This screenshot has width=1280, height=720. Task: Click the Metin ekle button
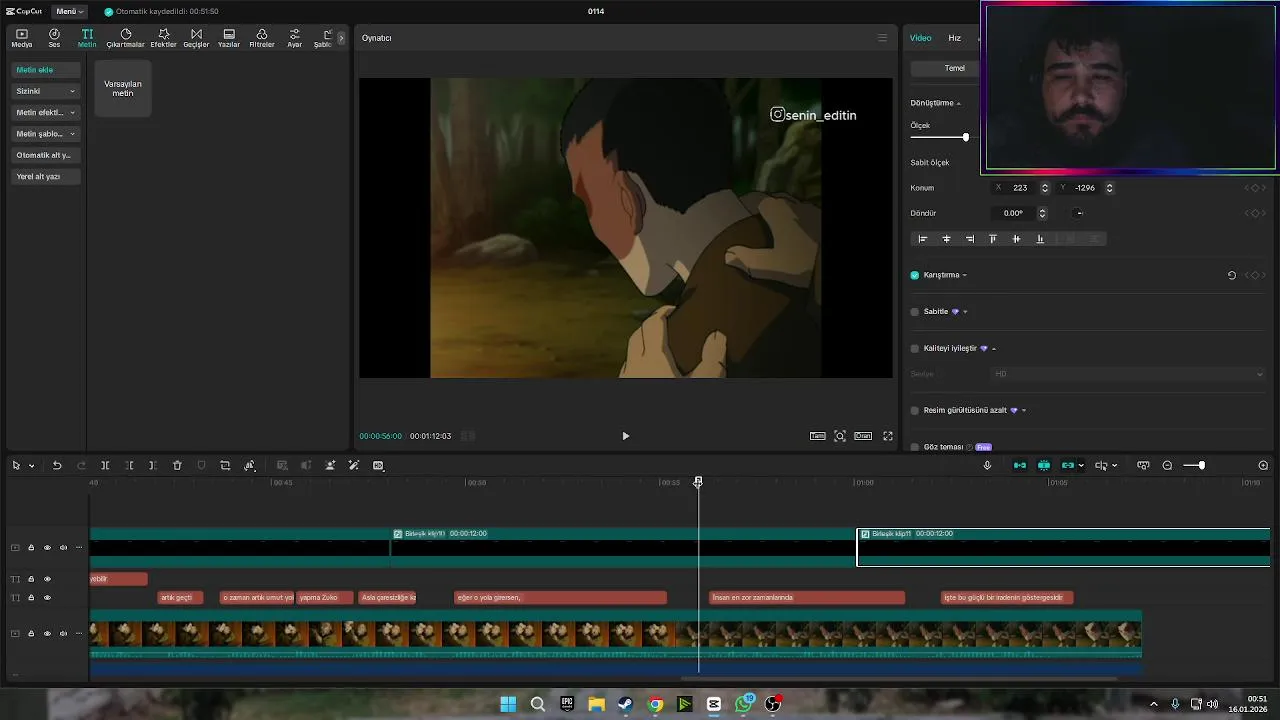46,70
